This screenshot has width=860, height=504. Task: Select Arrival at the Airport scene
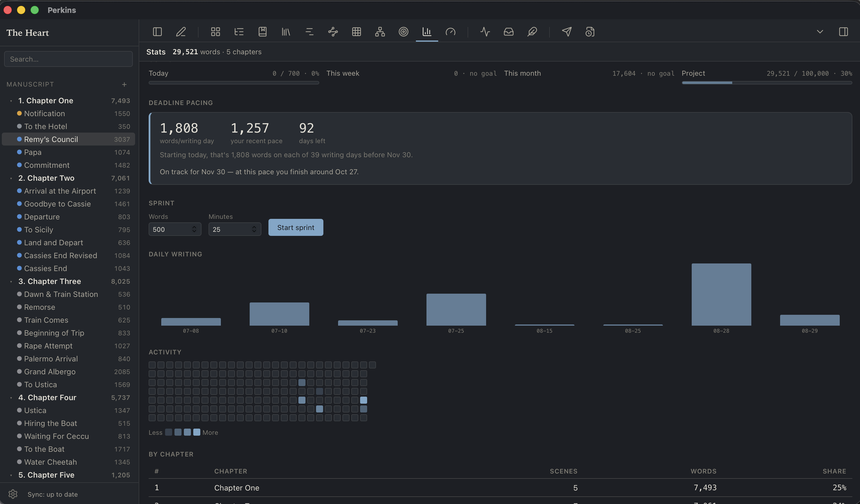pos(69,191)
